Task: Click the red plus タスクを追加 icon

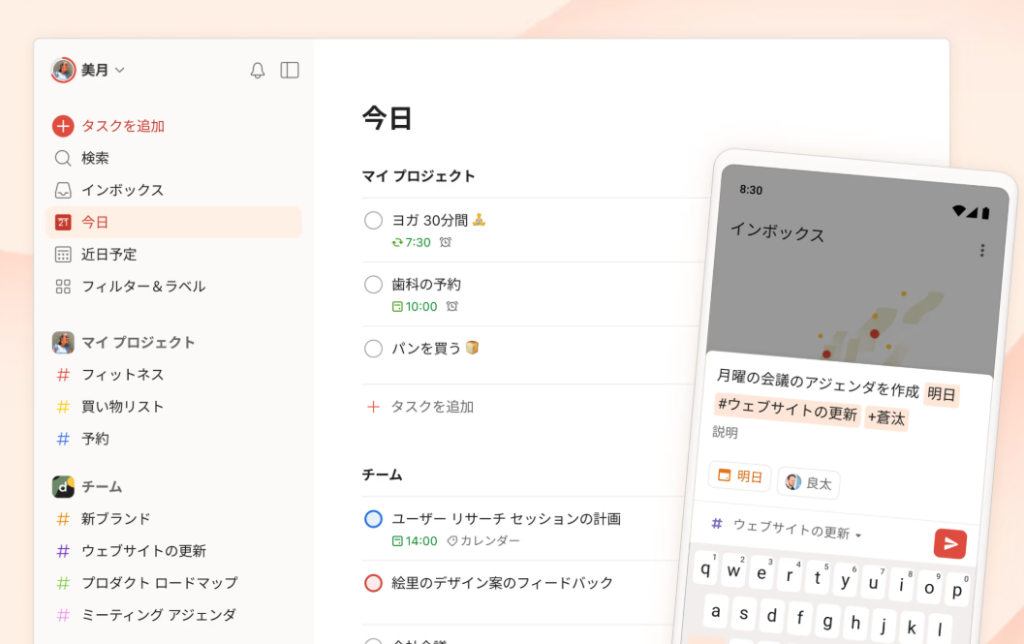Action: pos(63,126)
